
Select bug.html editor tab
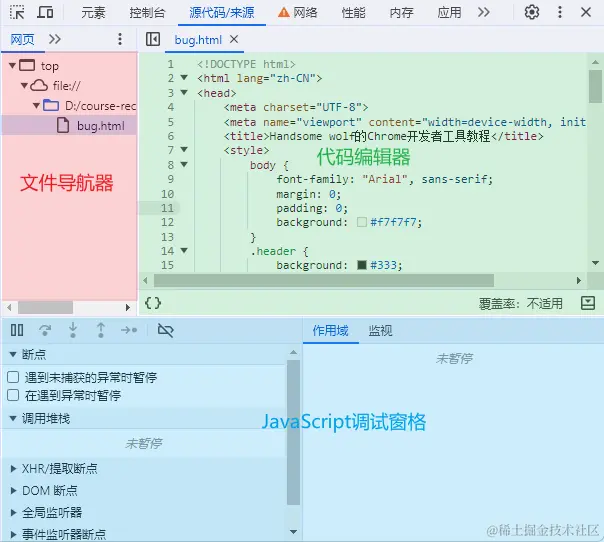pyautogui.click(x=198, y=40)
